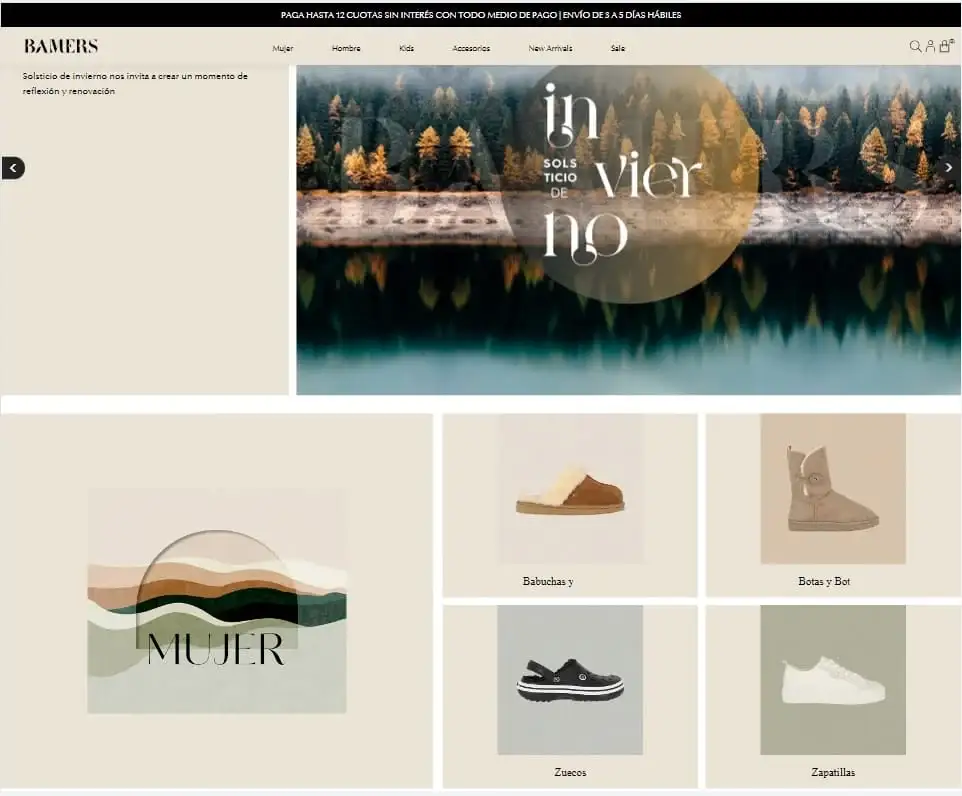This screenshot has width=962, height=796.
Task: Click the BAMERS logo
Action: click(x=61, y=46)
